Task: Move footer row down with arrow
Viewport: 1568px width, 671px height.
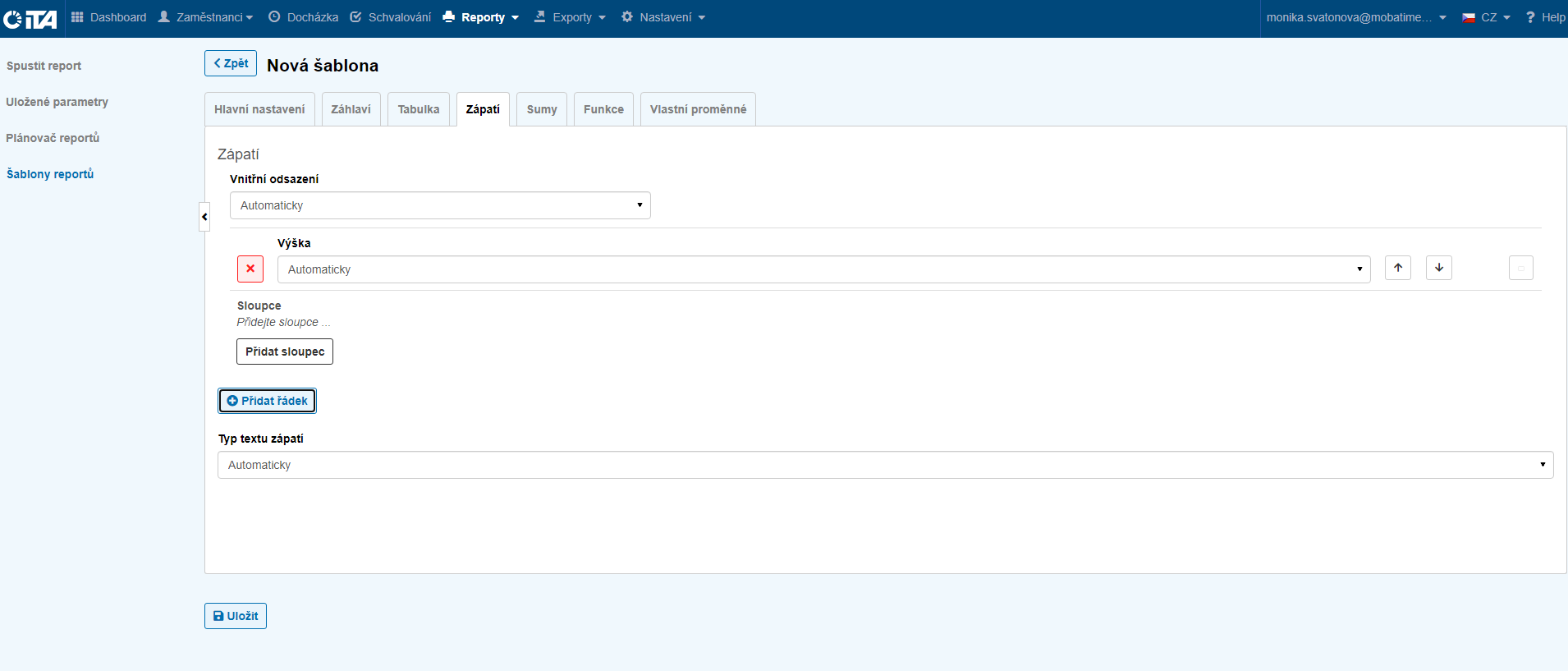Action: tap(1438, 268)
